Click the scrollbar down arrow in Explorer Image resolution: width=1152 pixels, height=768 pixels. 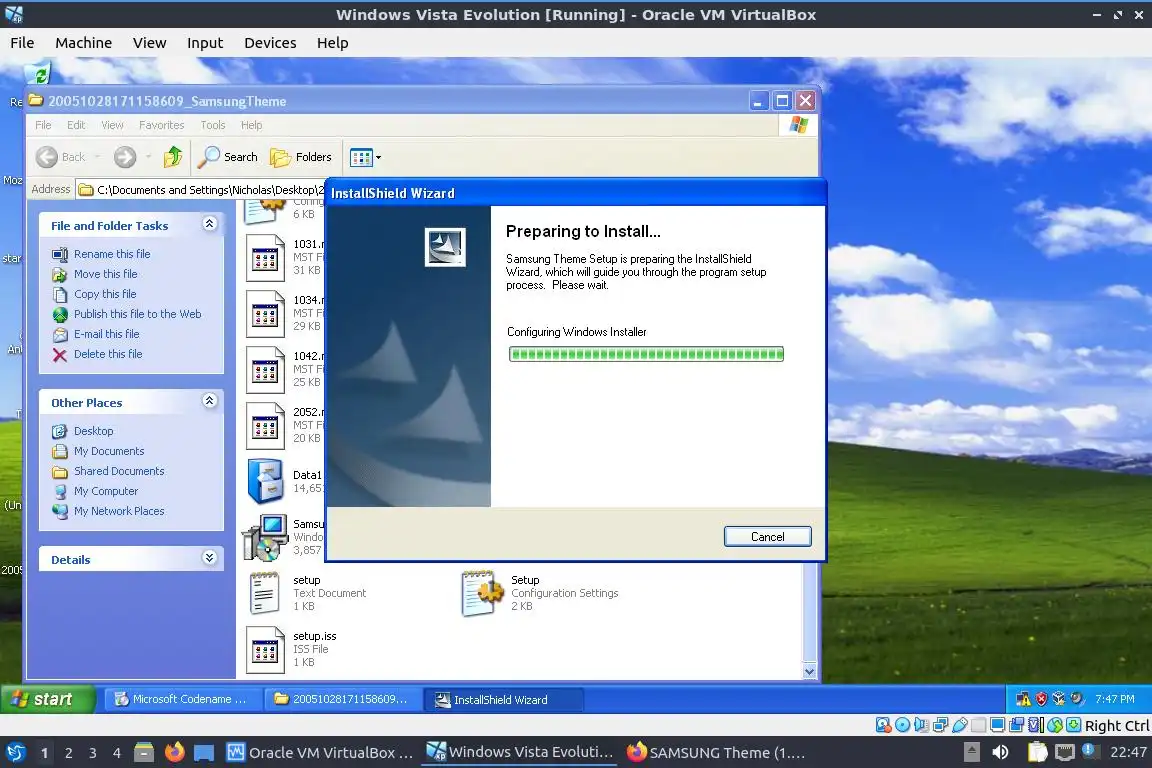click(x=810, y=671)
